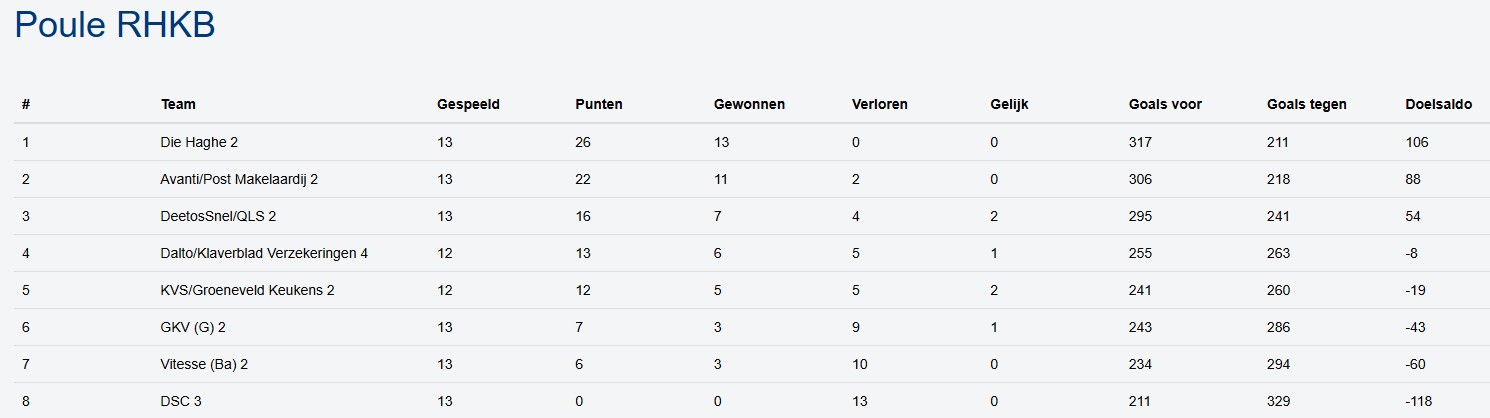Screen dimensions: 1490x418
Task: Click the Poule RHKB heading
Action: pos(115,26)
